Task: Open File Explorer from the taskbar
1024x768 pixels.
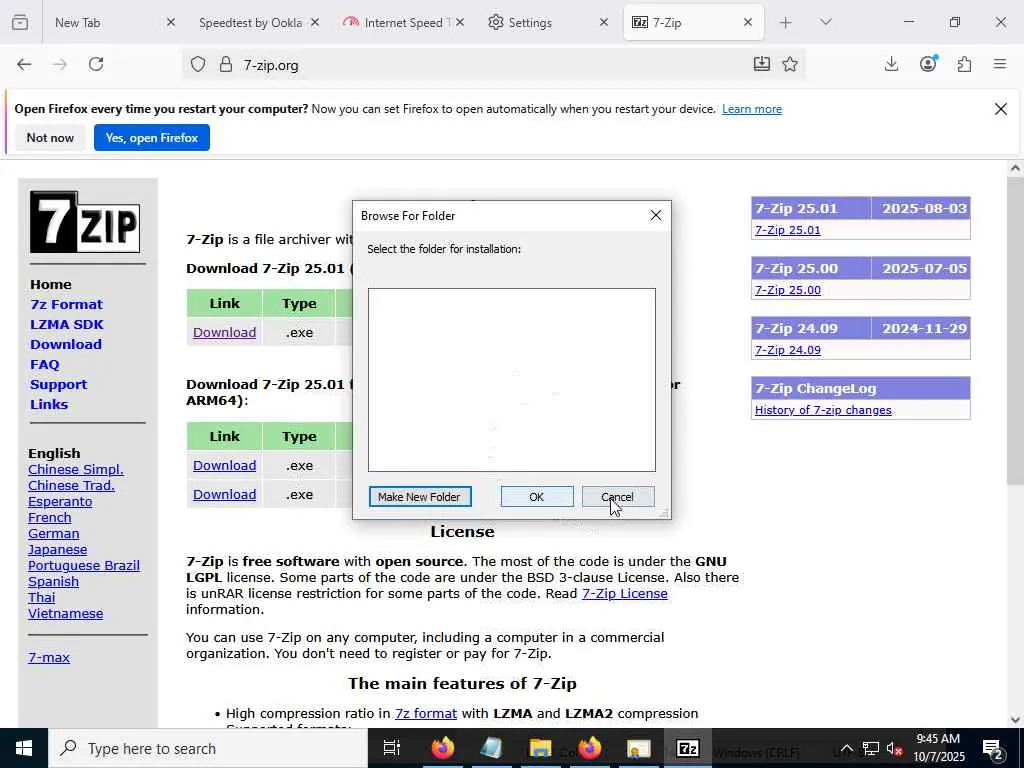Action: (540, 748)
